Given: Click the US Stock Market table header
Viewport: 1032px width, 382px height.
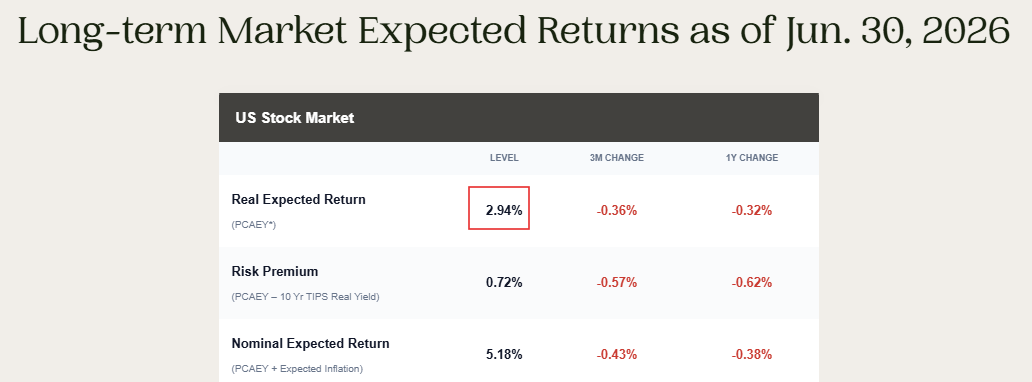Looking at the screenshot, I should (519, 118).
